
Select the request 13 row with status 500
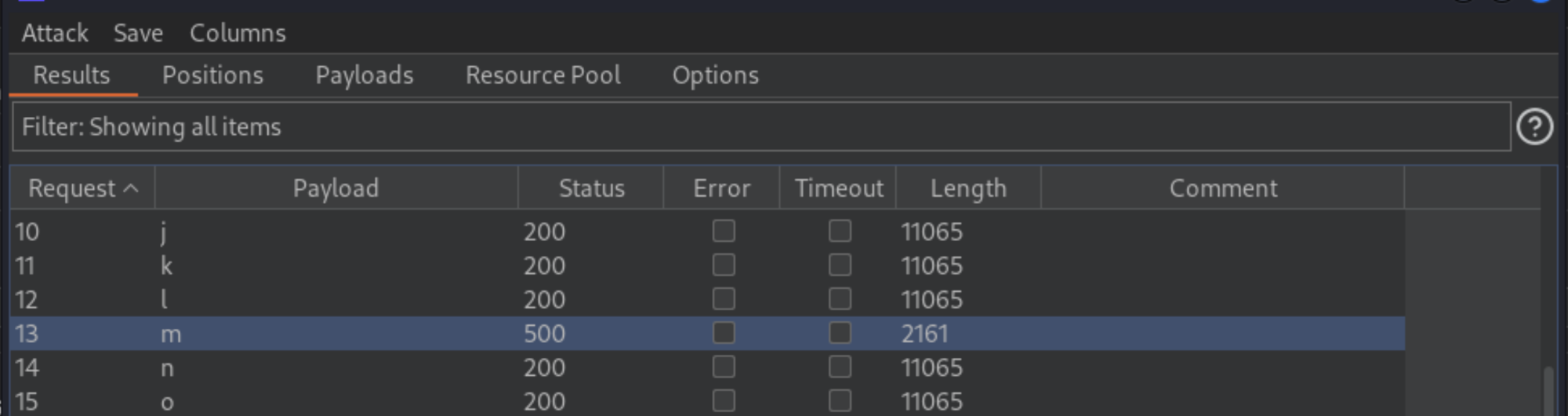pyautogui.click(x=392, y=334)
